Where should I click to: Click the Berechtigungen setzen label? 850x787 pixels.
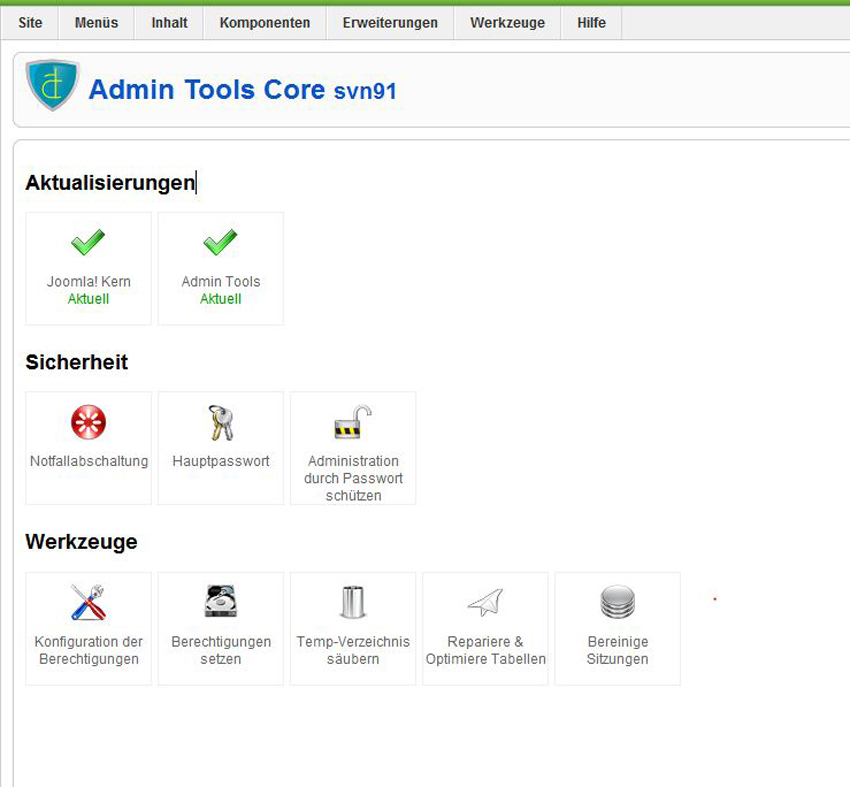[x=221, y=650]
